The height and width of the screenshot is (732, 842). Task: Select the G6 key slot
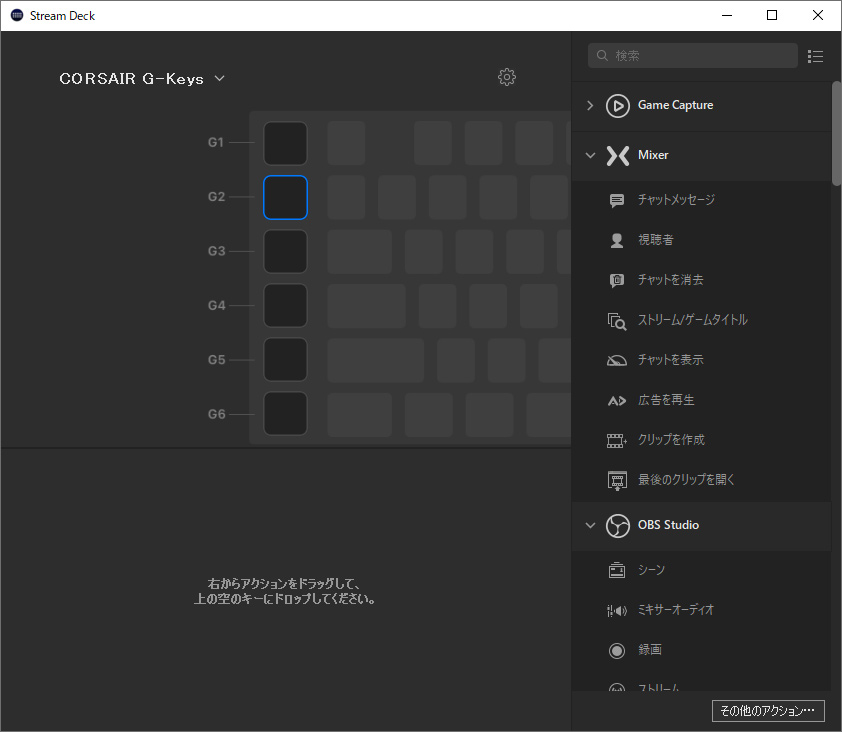(285, 414)
